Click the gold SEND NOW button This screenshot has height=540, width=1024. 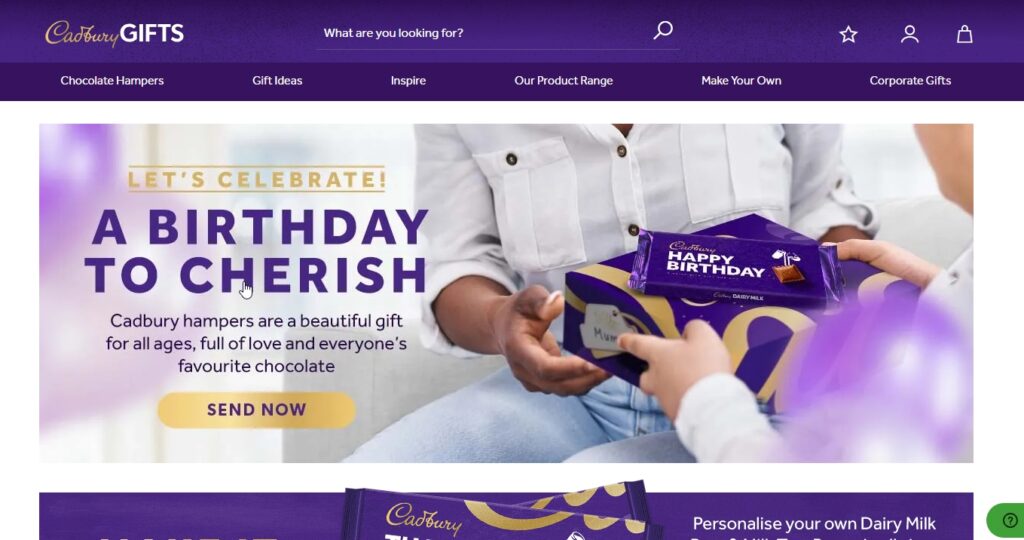pos(257,410)
